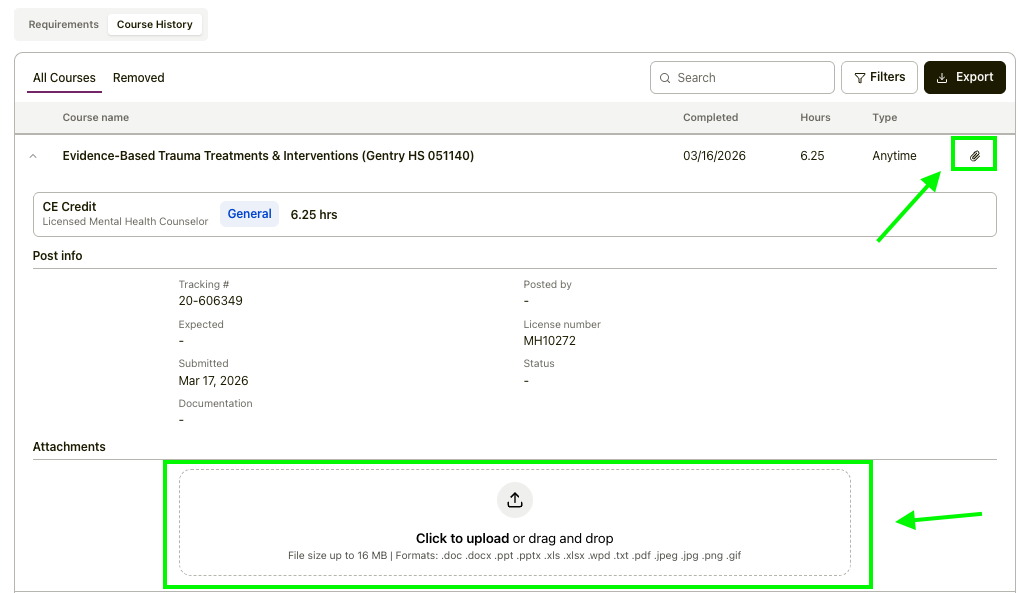The width and height of the screenshot is (1031, 593).
Task: Select the Evidence-Based Trauma Treatments course title
Action: (x=268, y=156)
